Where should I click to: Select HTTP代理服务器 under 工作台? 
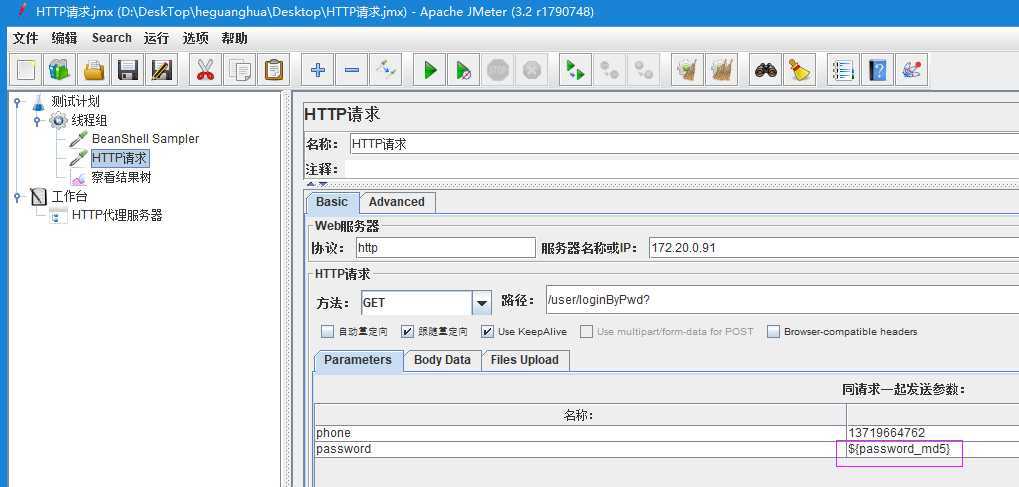(x=117, y=215)
